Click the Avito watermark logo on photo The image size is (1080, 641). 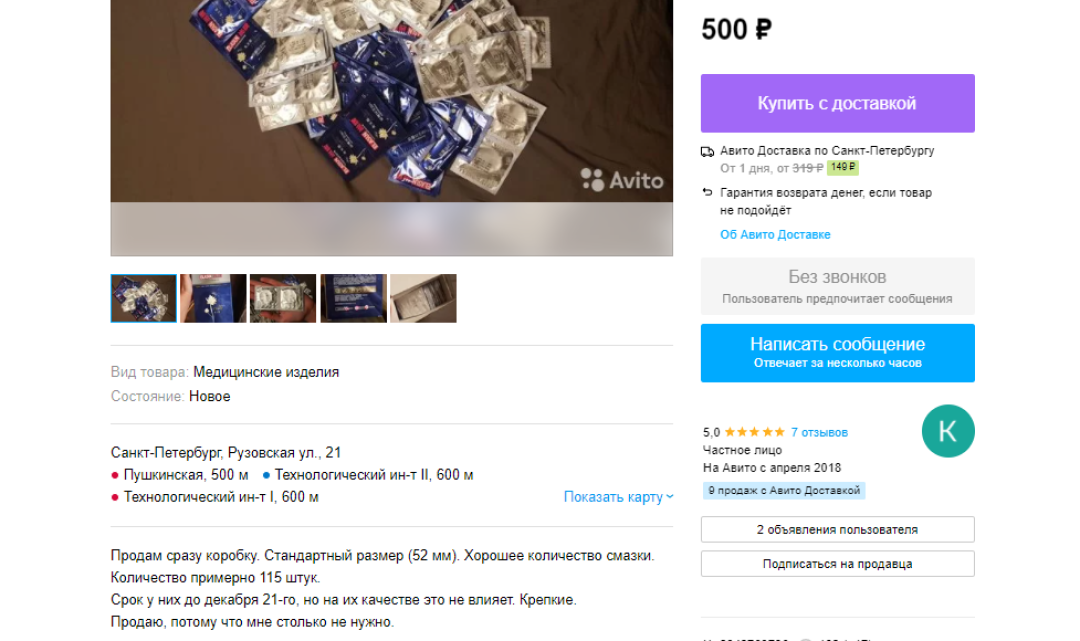tap(622, 180)
